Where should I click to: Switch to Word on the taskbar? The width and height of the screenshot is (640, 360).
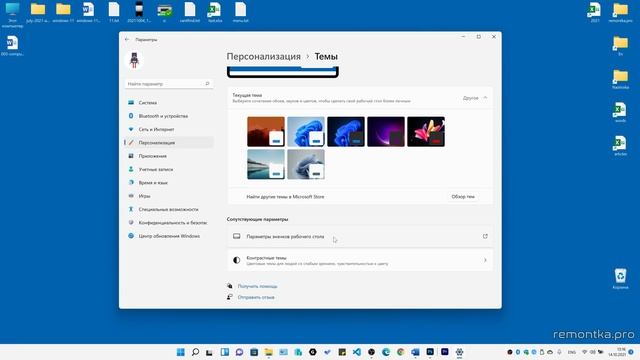[415, 352]
